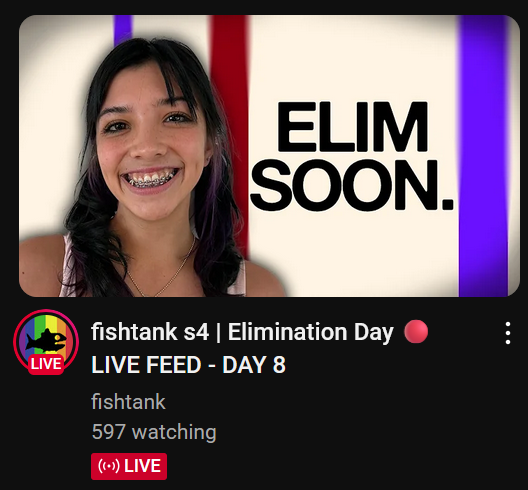
Task: Click the wide purple stripe on thumbnail
Action: [484, 156]
